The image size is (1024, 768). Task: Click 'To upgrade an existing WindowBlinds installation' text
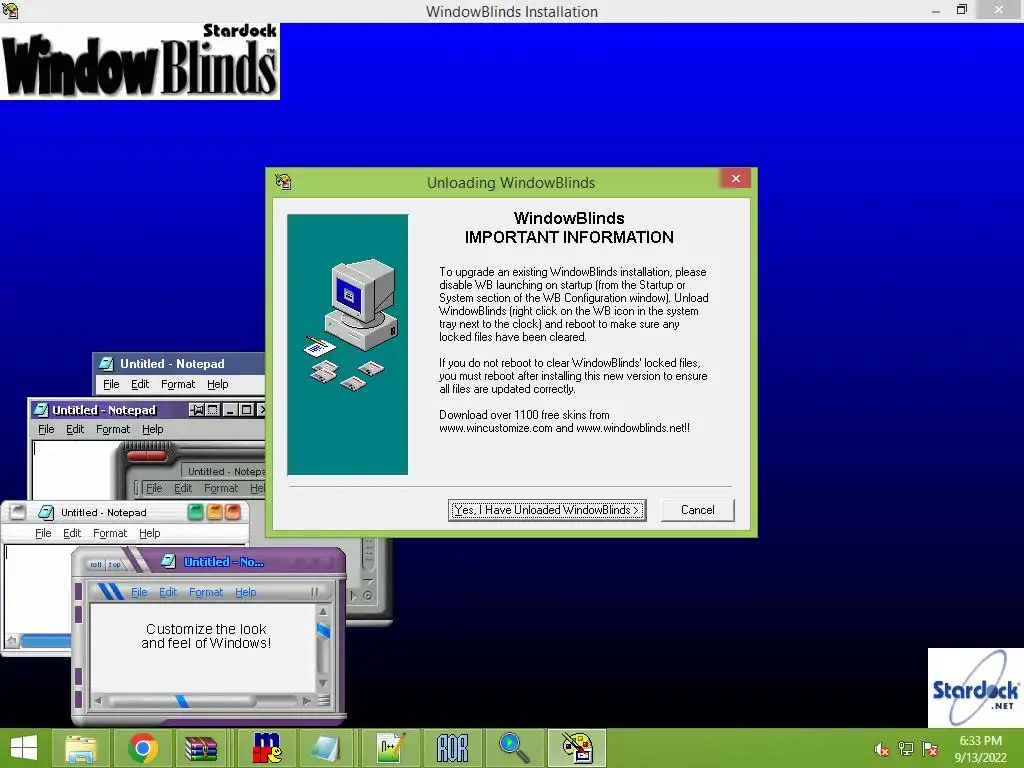click(573, 304)
